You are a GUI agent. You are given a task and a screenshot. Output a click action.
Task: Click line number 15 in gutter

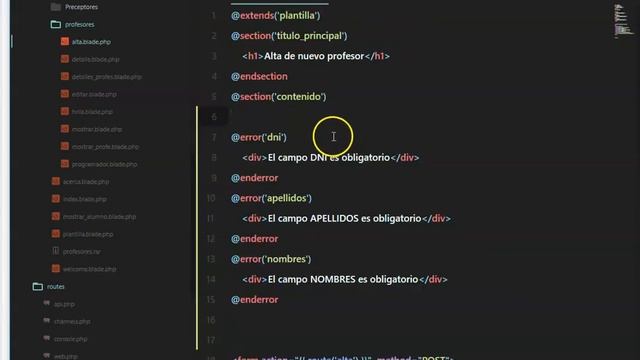[211, 300]
